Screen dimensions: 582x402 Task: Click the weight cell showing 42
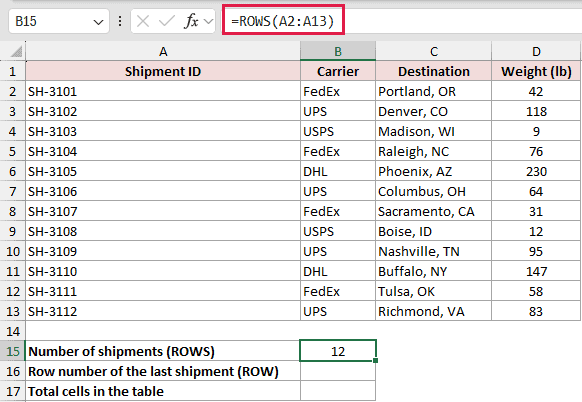tap(536, 91)
